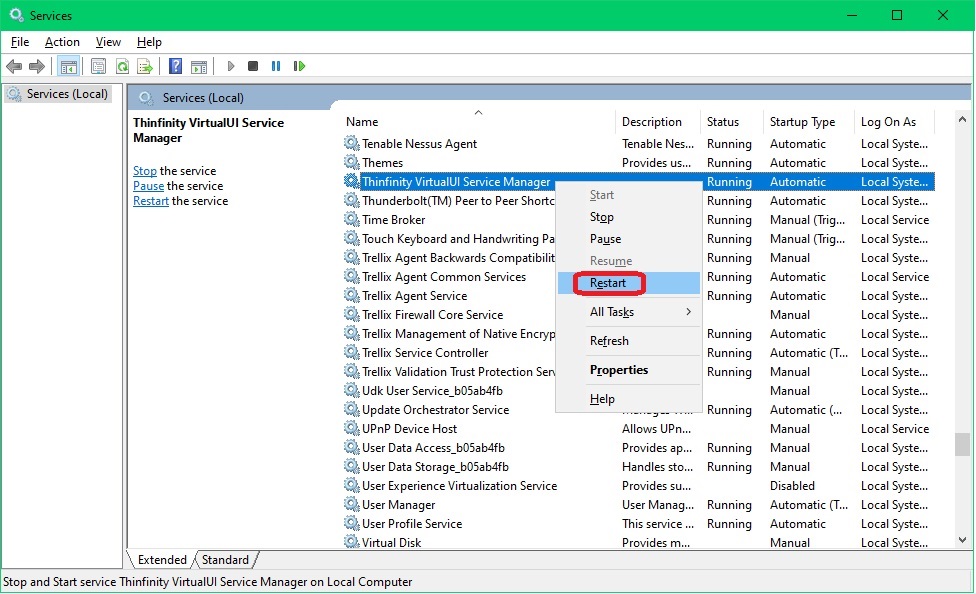This screenshot has width=976, height=594.
Task: Choose Refresh in the context menu
Action: (x=629, y=341)
